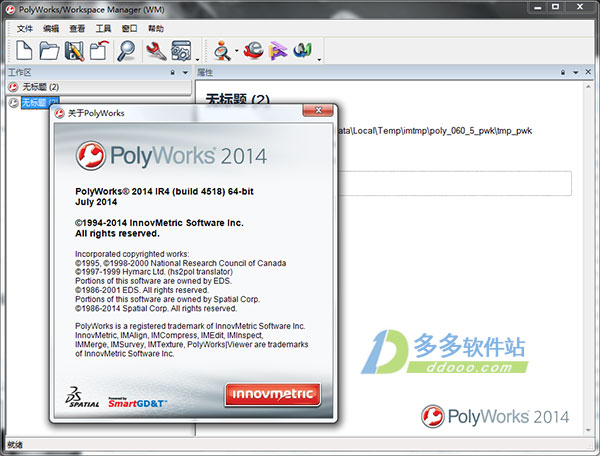Close the 属性 panel

click(588, 72)
